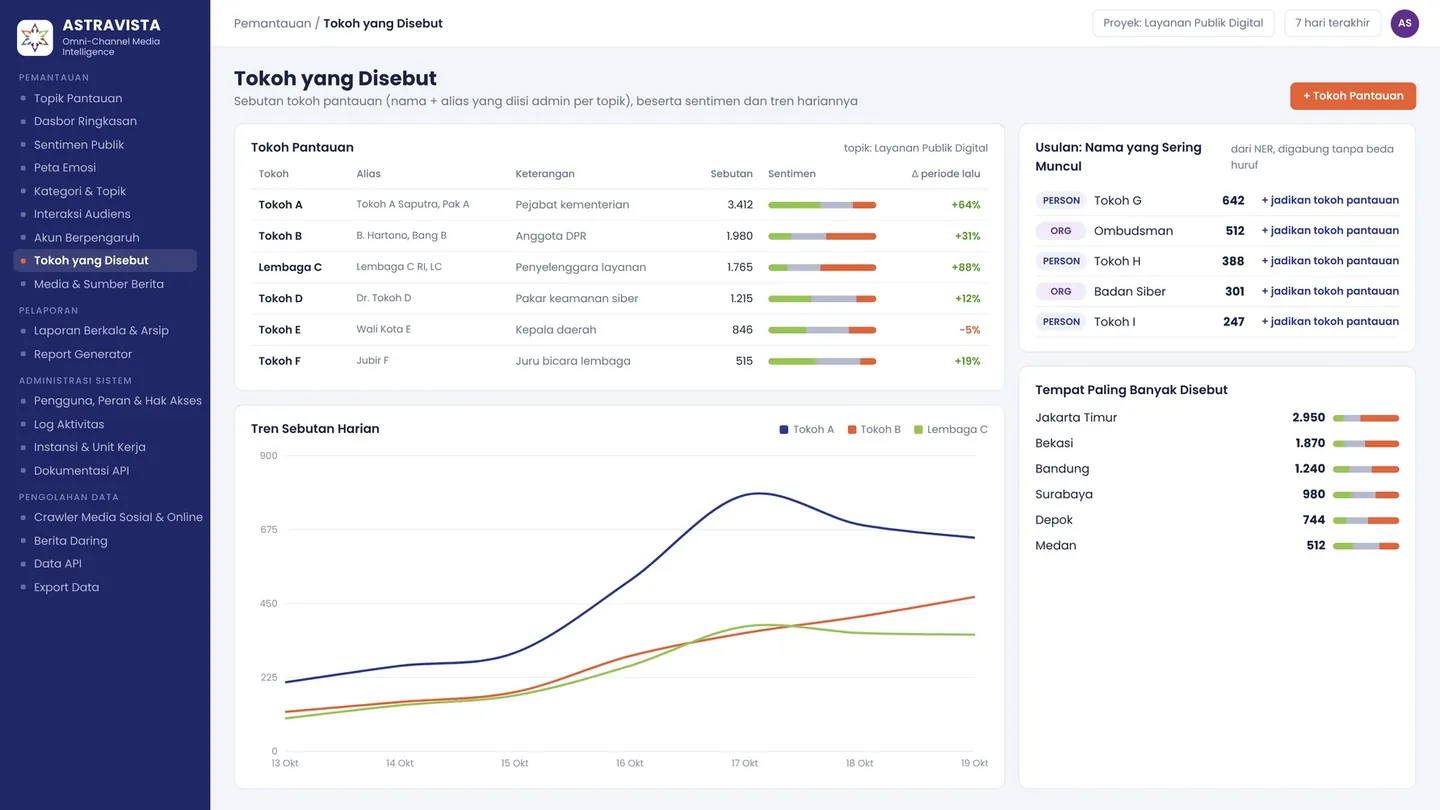The width and height of the screenshot is (1440, 810).
Task: Promote Ombudsman to tokoh pantauan
Action: (x=1330, y=230)
